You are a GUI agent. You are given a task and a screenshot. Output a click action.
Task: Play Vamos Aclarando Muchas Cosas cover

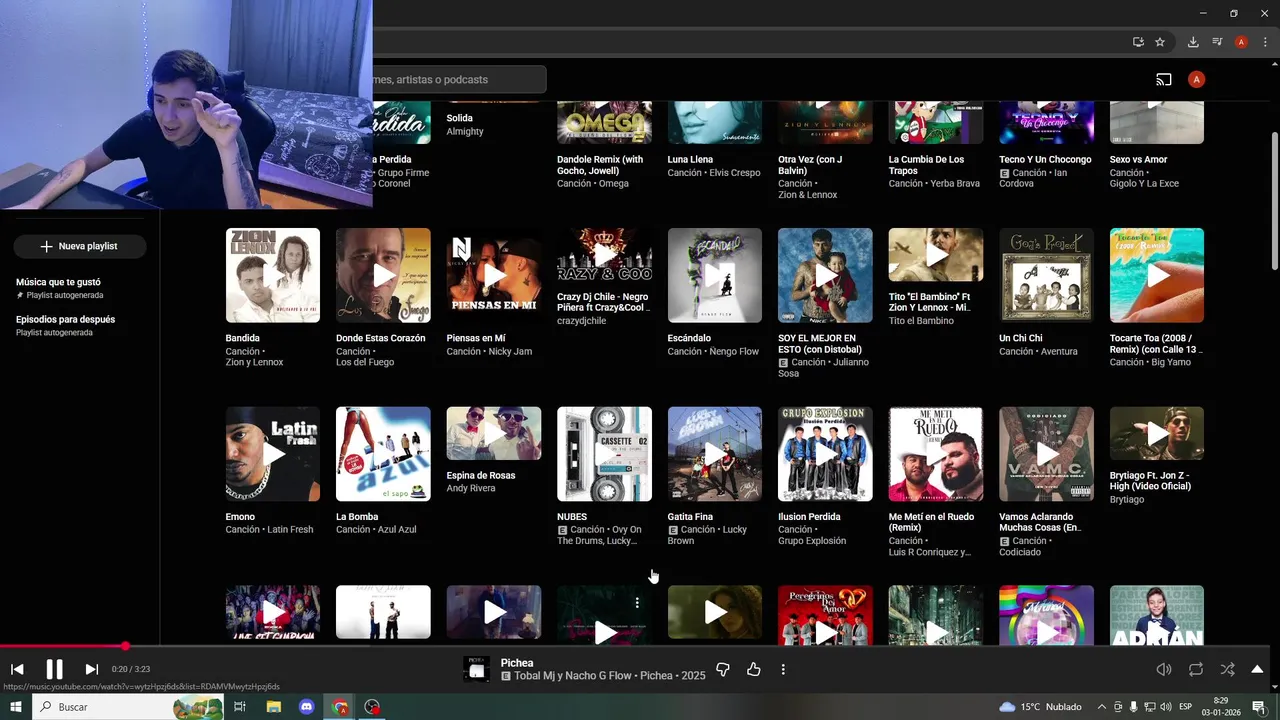1046,454
